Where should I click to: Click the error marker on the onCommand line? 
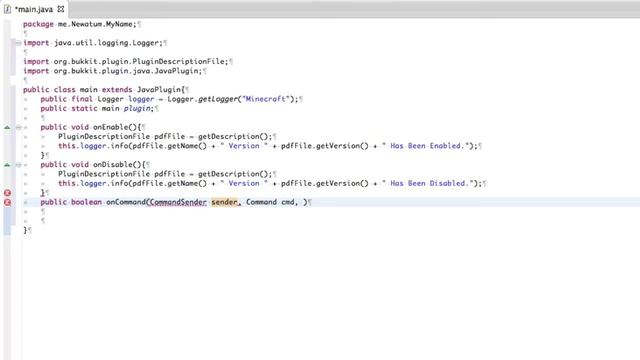[x=7, y=202]
